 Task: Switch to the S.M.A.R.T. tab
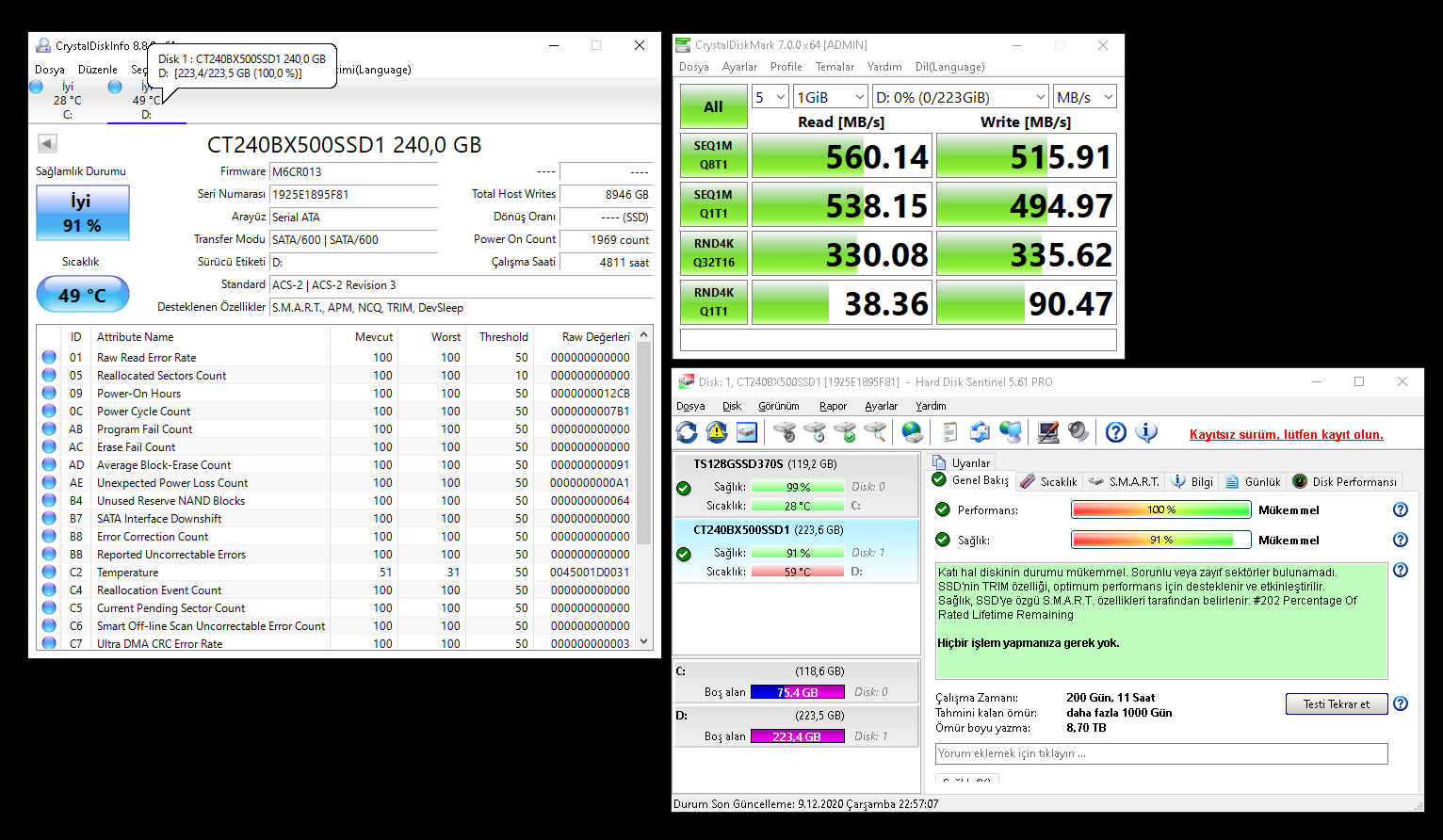[x=1124, y=481]
